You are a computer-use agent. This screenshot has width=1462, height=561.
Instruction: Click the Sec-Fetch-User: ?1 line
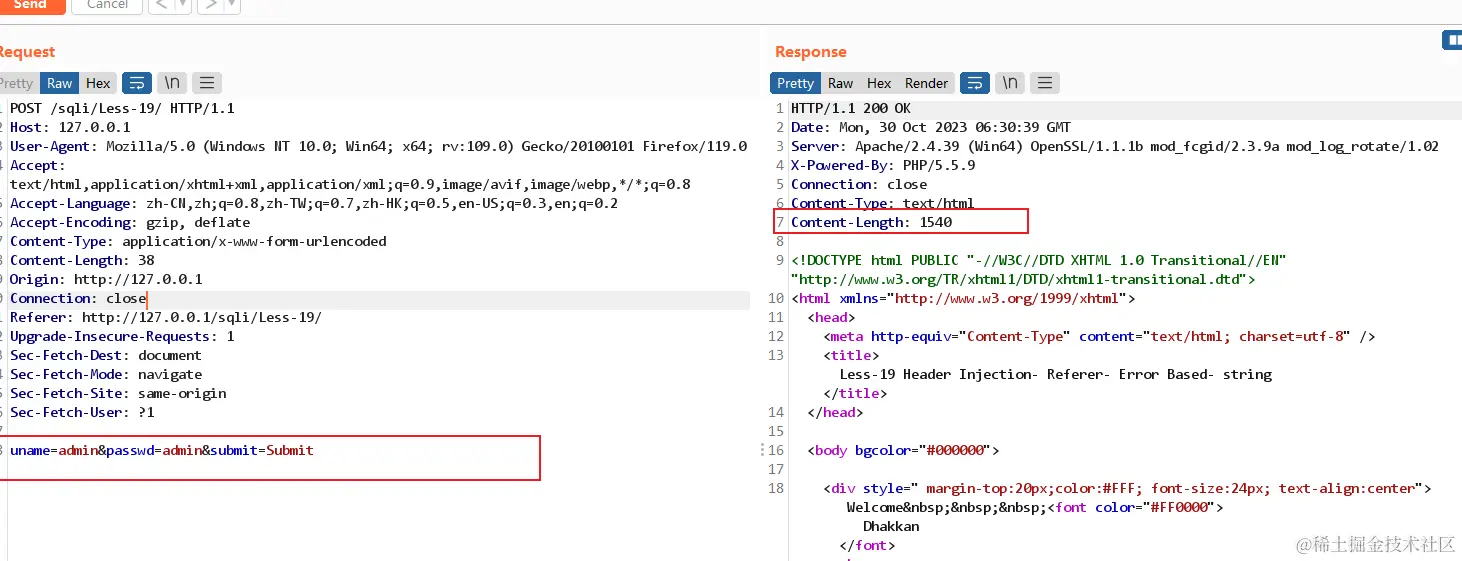coord(82,412)
